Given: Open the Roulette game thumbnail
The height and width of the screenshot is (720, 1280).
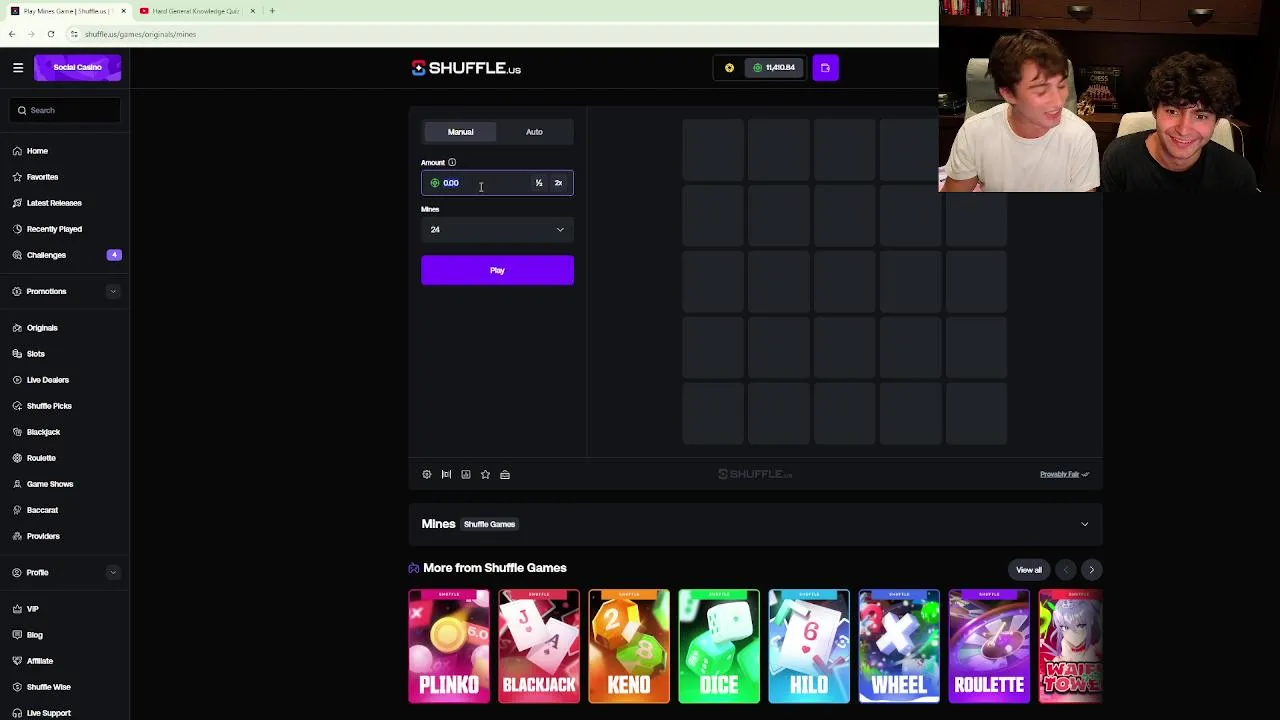Looking at the screenshot, I should 989,646.
